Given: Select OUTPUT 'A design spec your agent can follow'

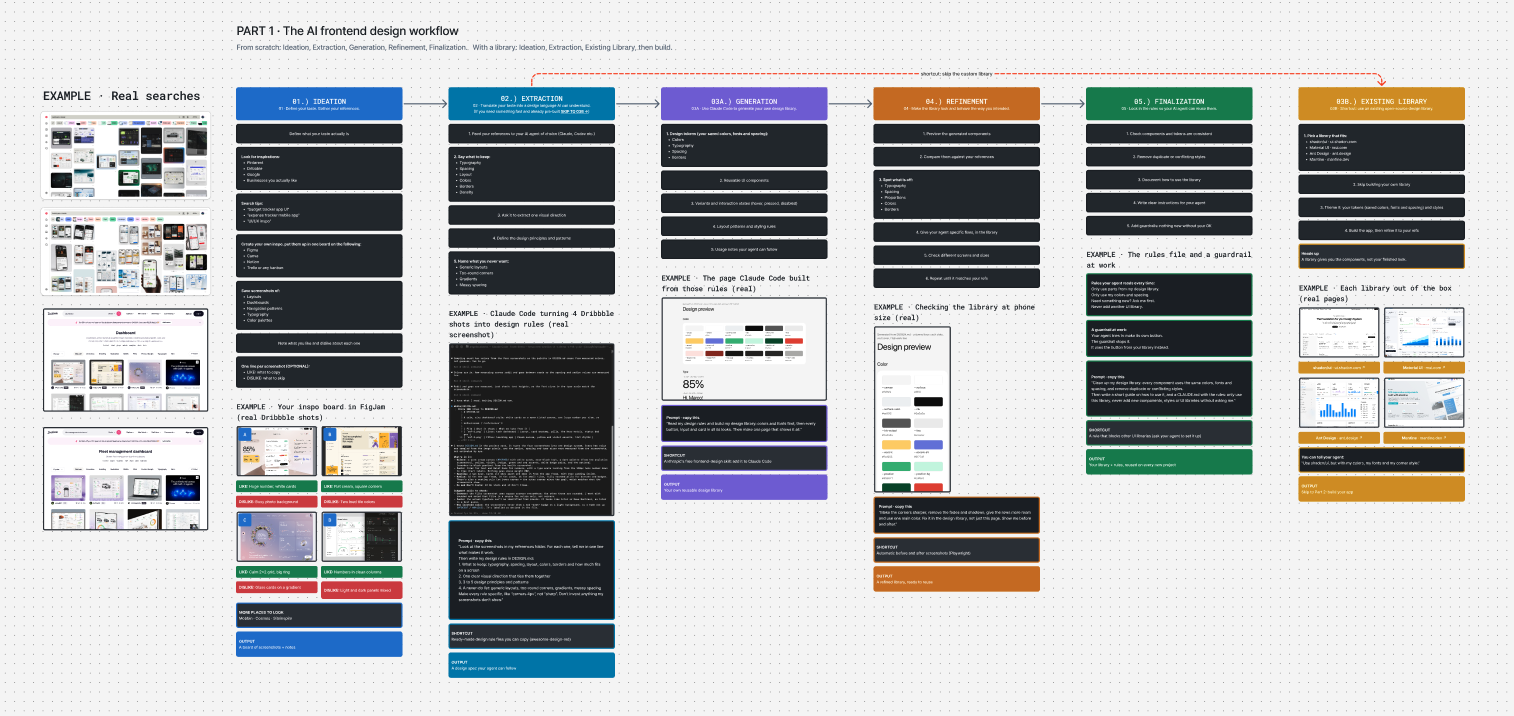Looking at the screenshot, I should point(531,665).
